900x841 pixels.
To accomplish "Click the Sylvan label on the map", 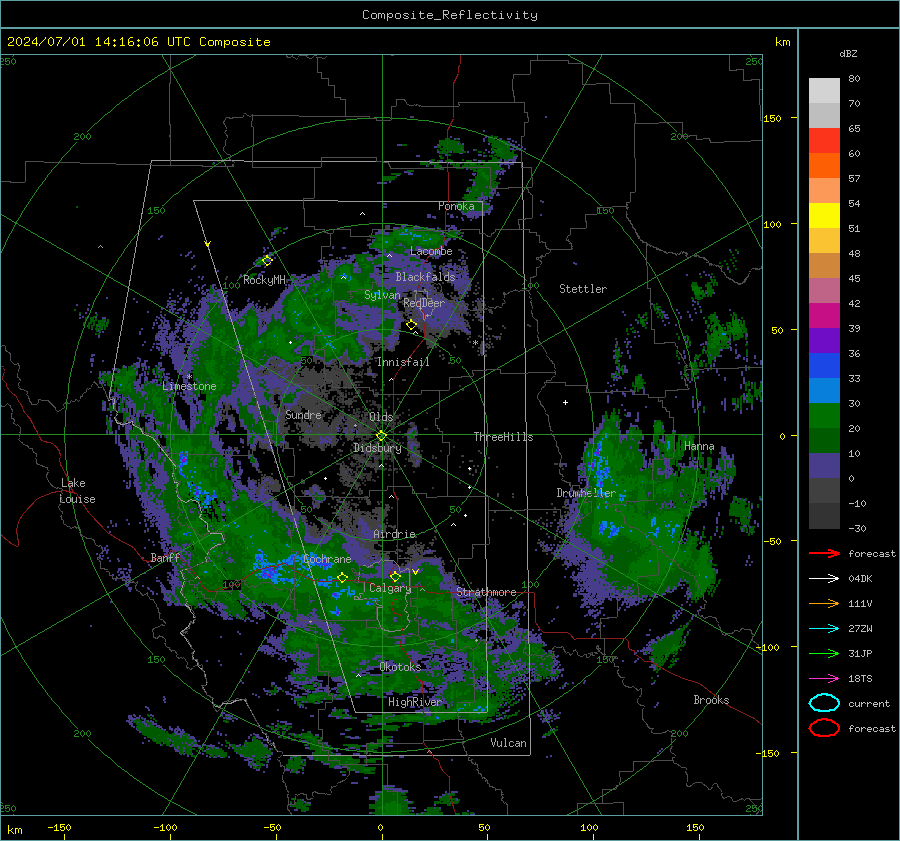I will pos(382,295).
